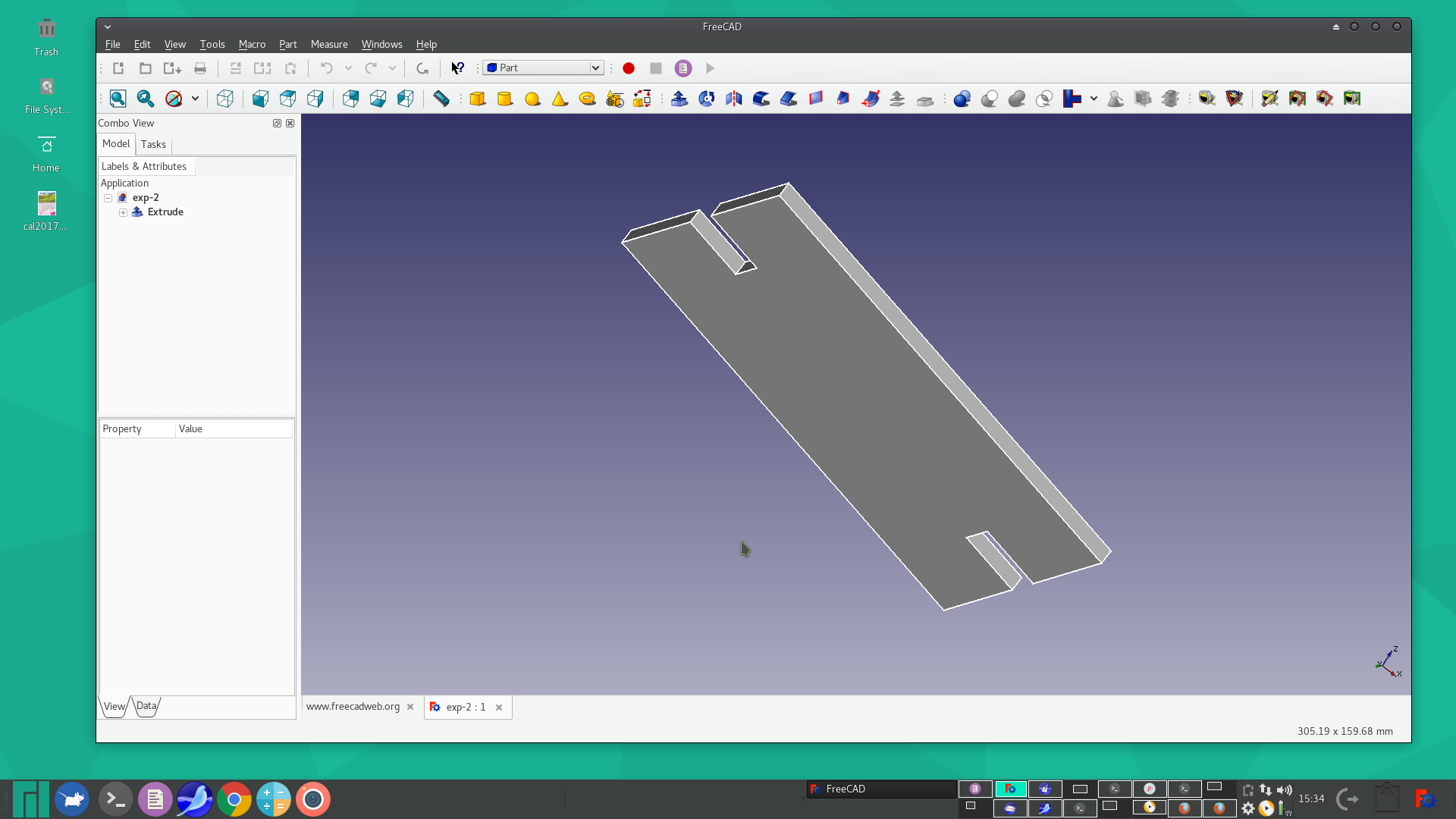Open the create primitives dialog icon

pyautogui.click(x=615, y=99)
